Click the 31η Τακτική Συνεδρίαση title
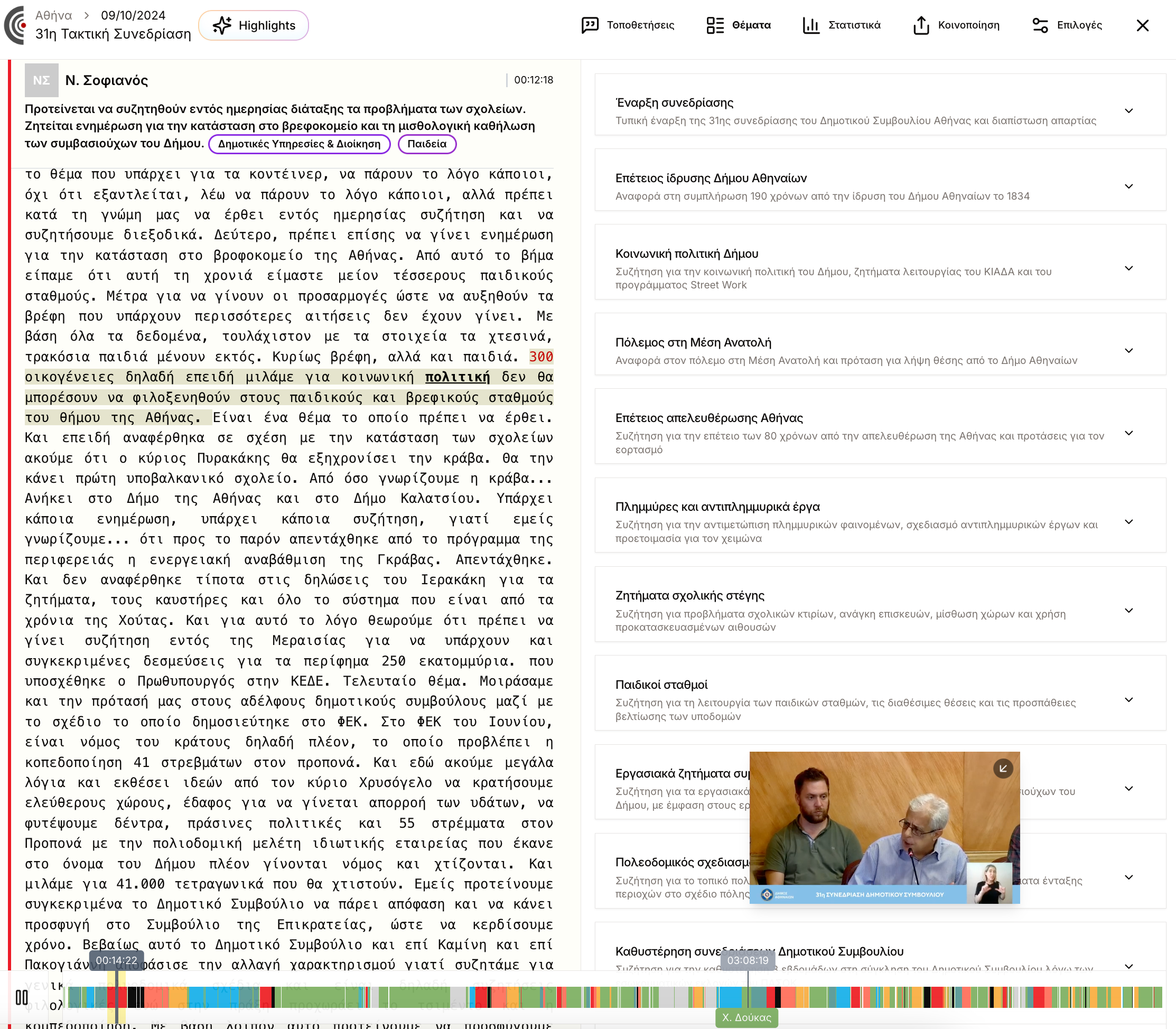This screenshot has height=1029, width=1176. [x=113, y=34]
